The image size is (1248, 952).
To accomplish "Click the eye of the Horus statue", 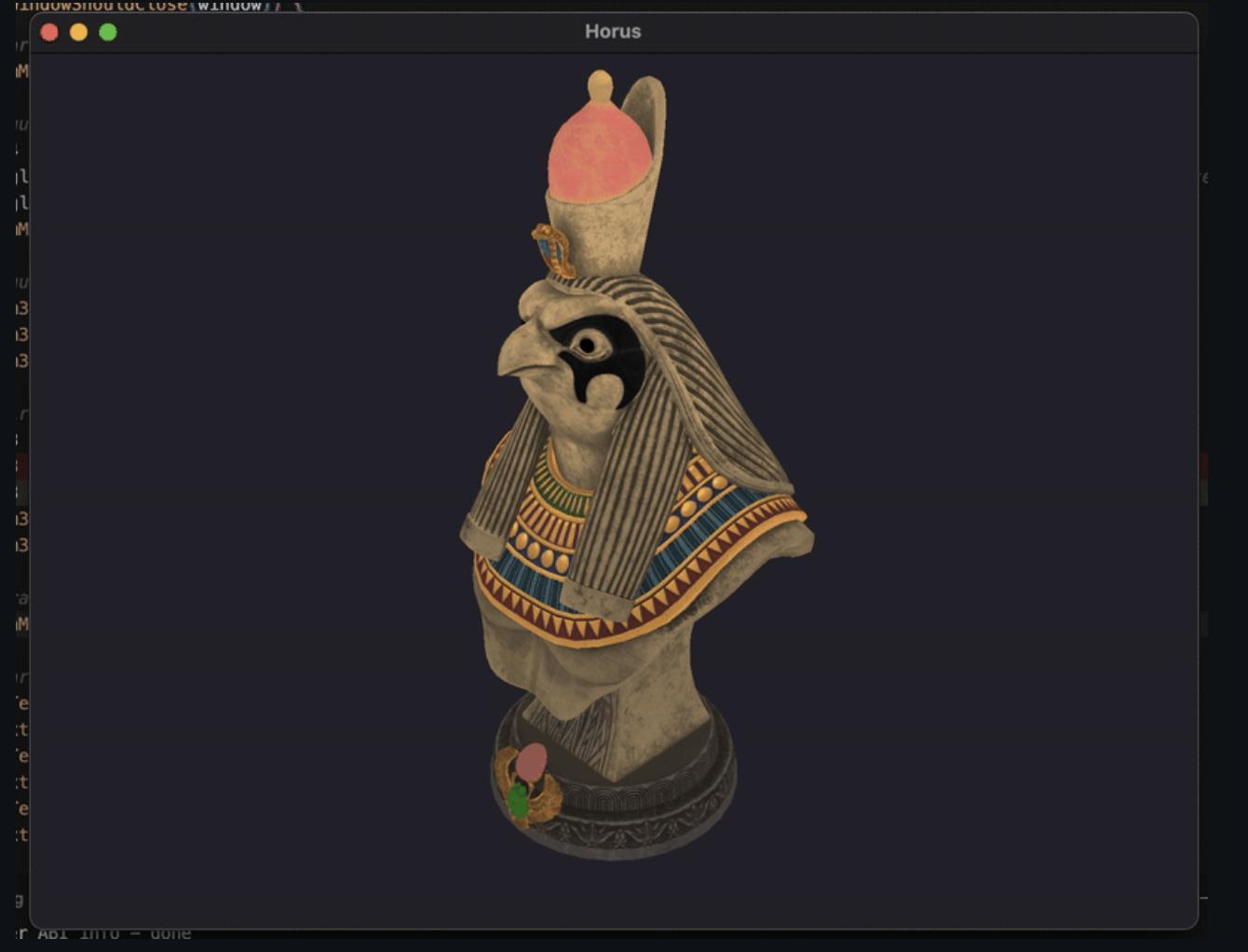I will pyautogui.click(x=589, y=344).
